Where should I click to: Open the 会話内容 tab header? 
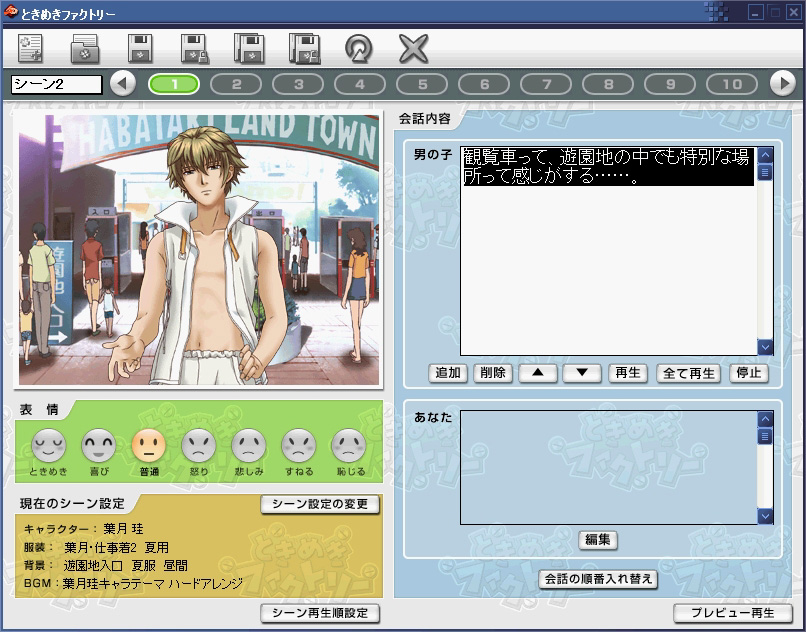(x=425, y=119)
